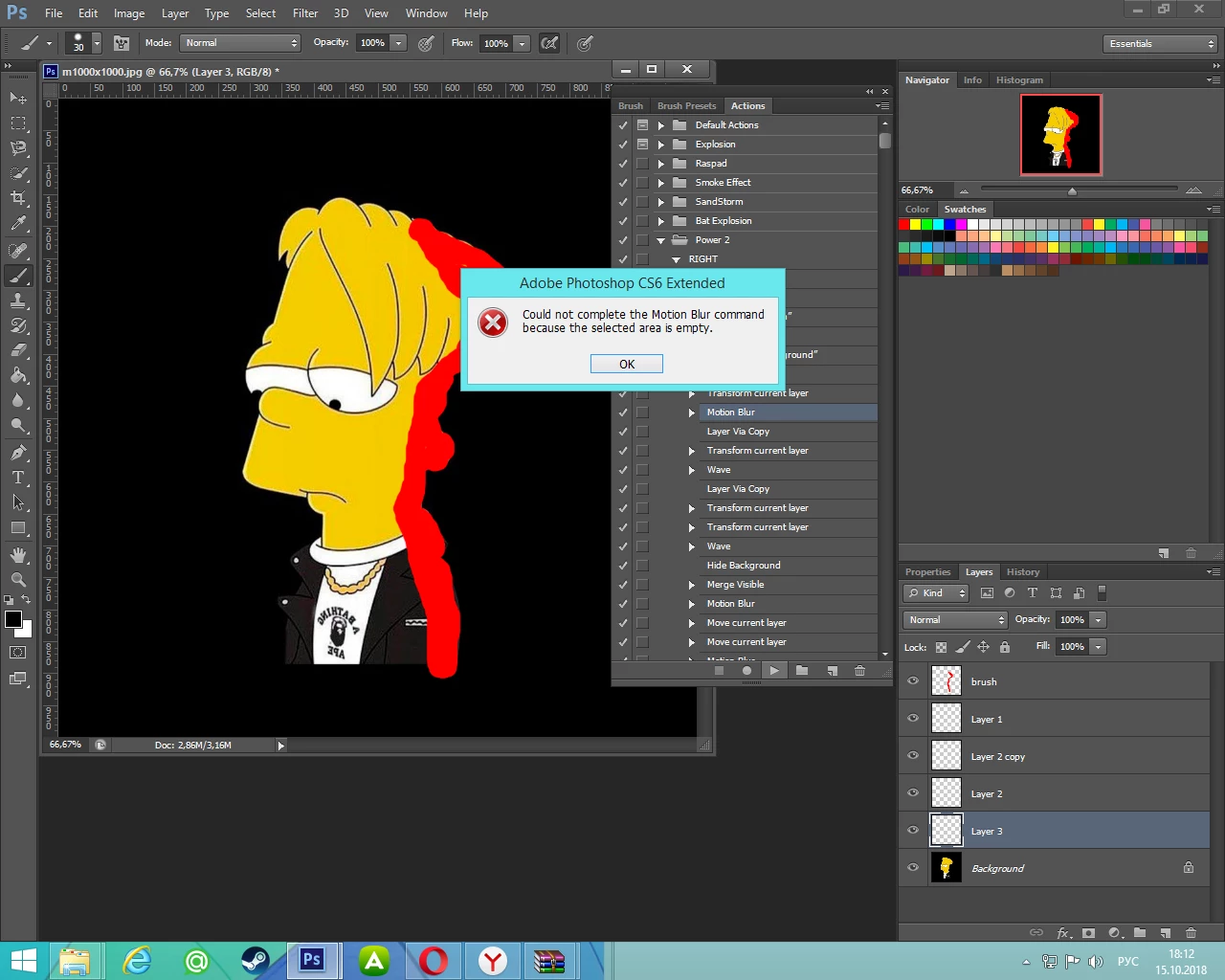The height and width of the screenshot is (980, 1225).
Task: Switch to the History tab
Action: point(1022,572)
